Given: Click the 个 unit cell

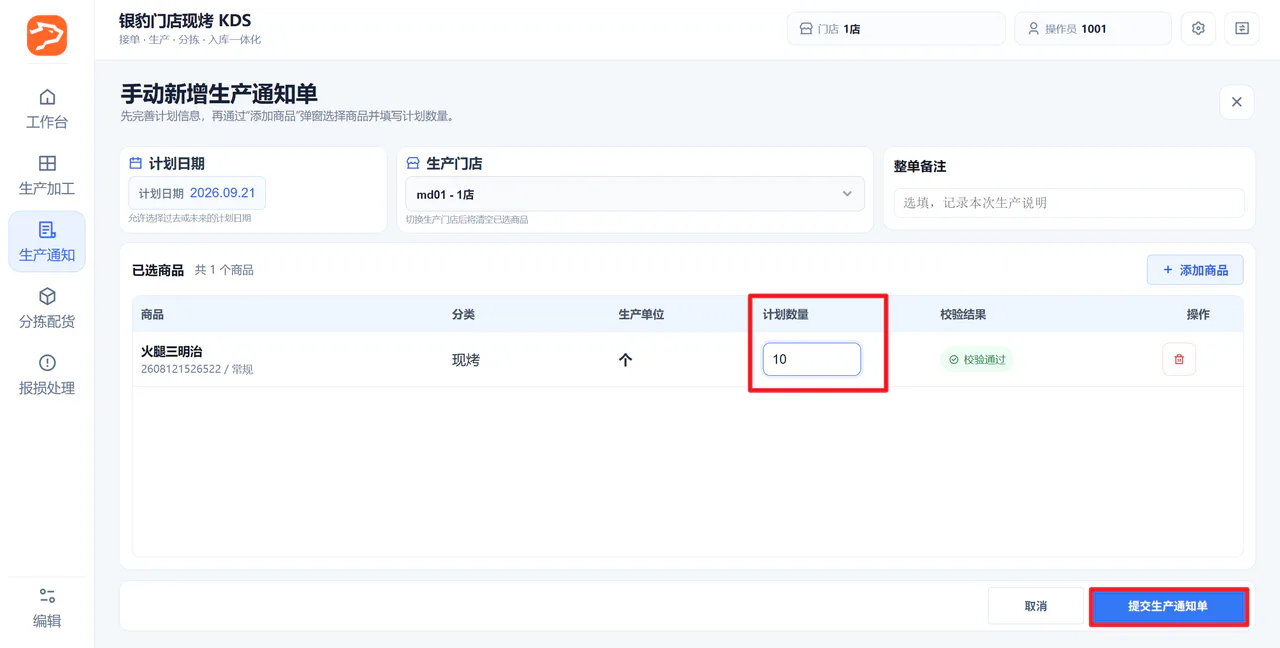Looking at the screenshot, I should [626, 360].
